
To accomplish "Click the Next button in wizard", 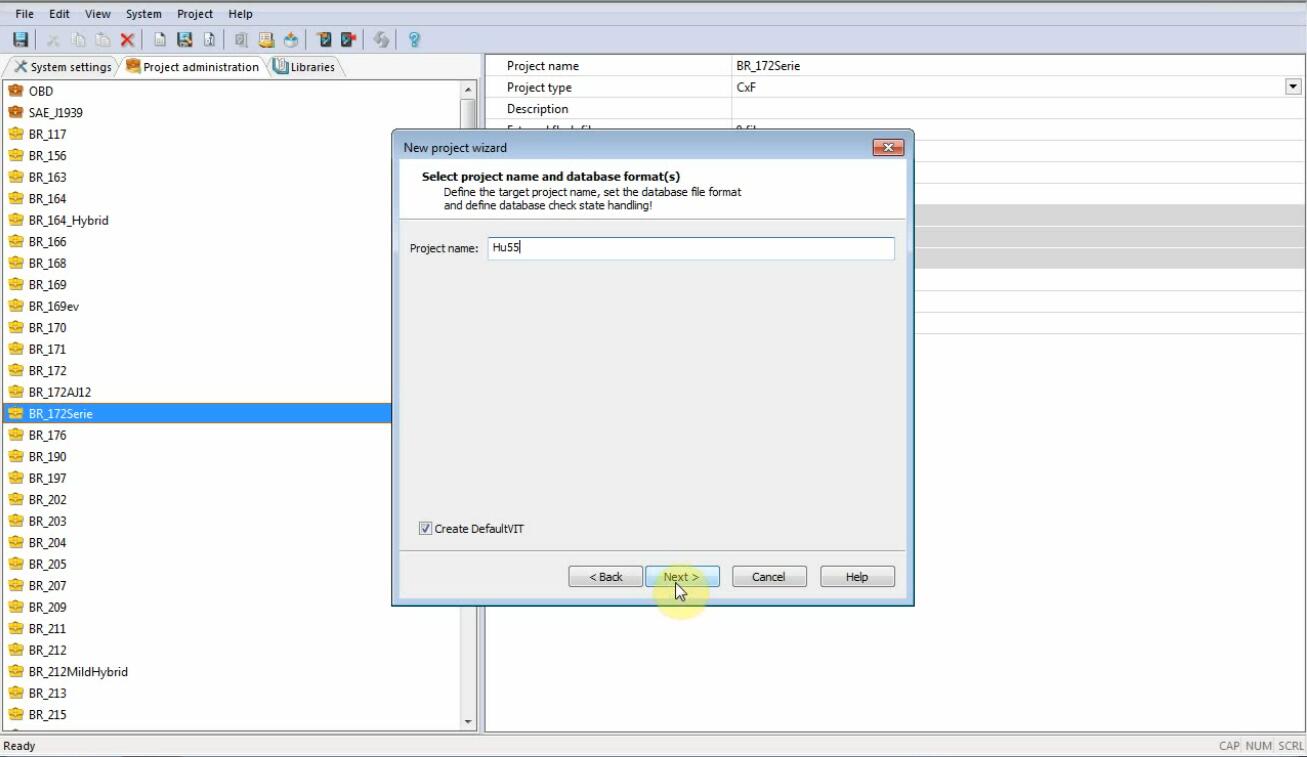I will (x=681, y=577).
